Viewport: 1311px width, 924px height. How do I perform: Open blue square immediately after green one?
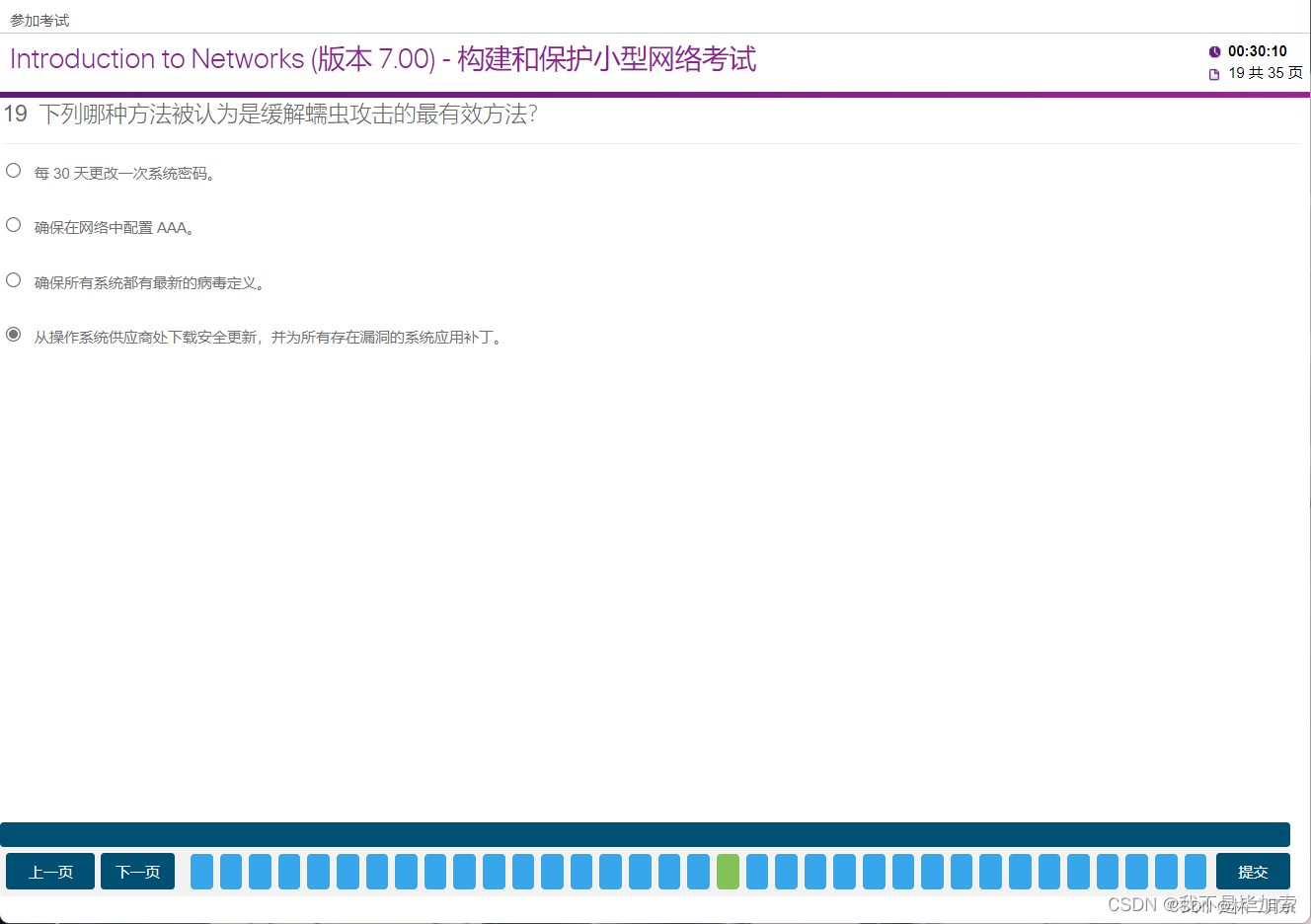pyautogui.click(x=757, y=872)
